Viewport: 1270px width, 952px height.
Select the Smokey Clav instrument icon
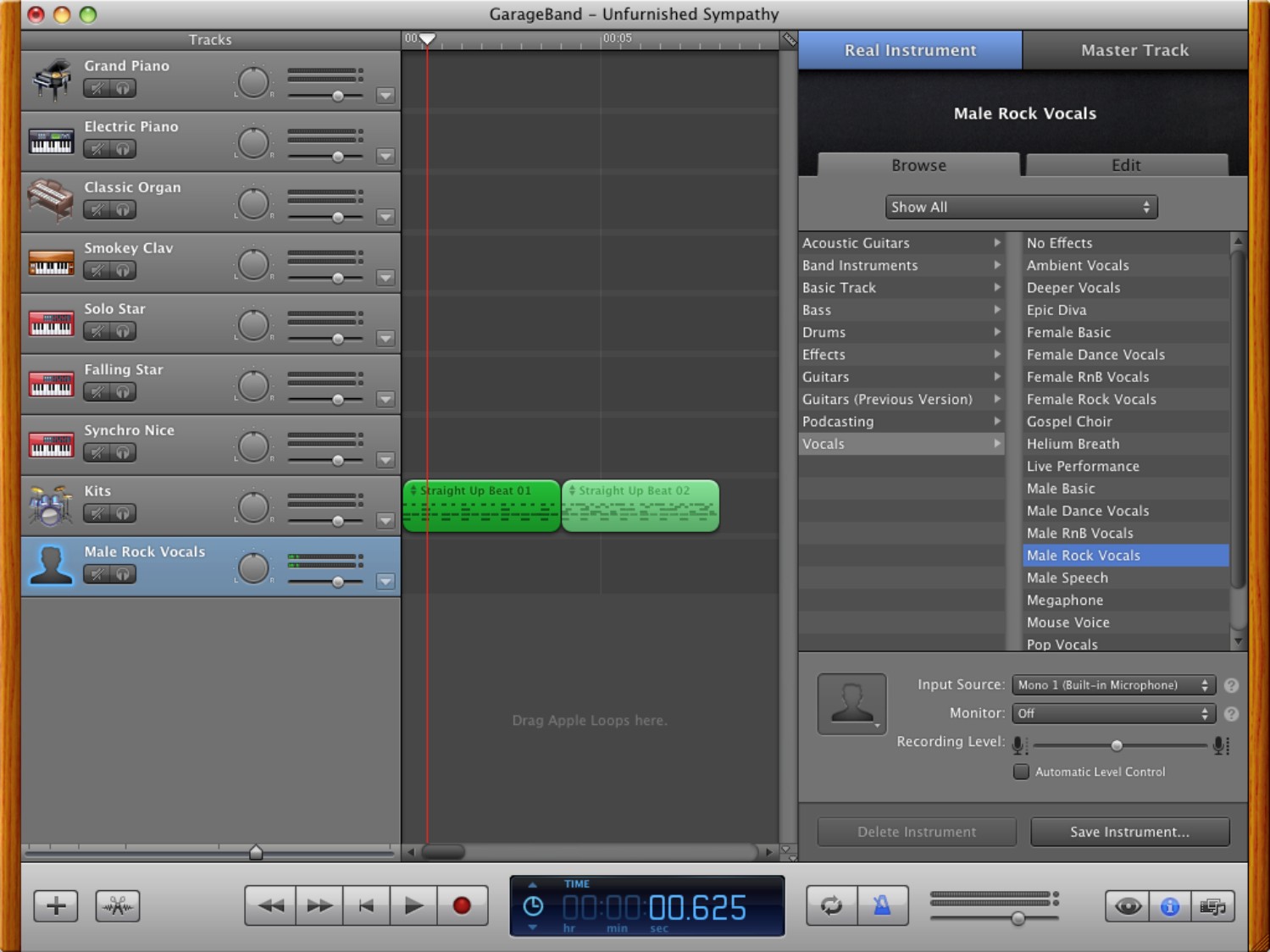click(52, 263)
